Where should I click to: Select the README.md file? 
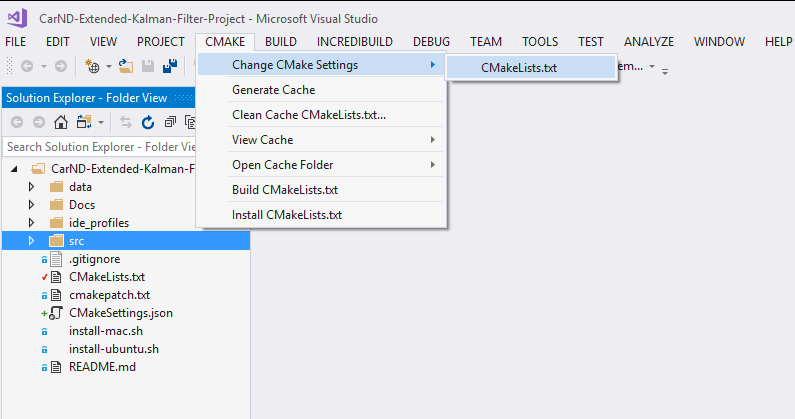click(102, 367)
